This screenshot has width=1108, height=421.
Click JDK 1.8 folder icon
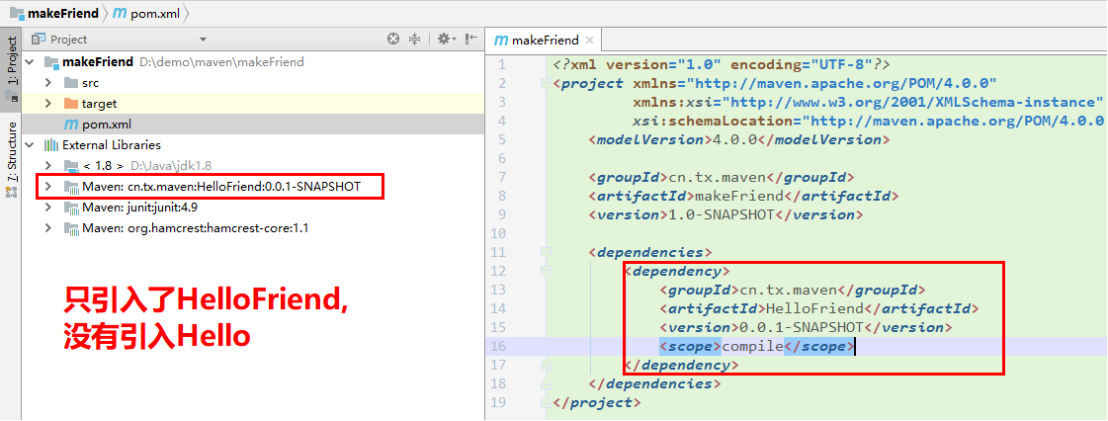(x=71, y=167)
